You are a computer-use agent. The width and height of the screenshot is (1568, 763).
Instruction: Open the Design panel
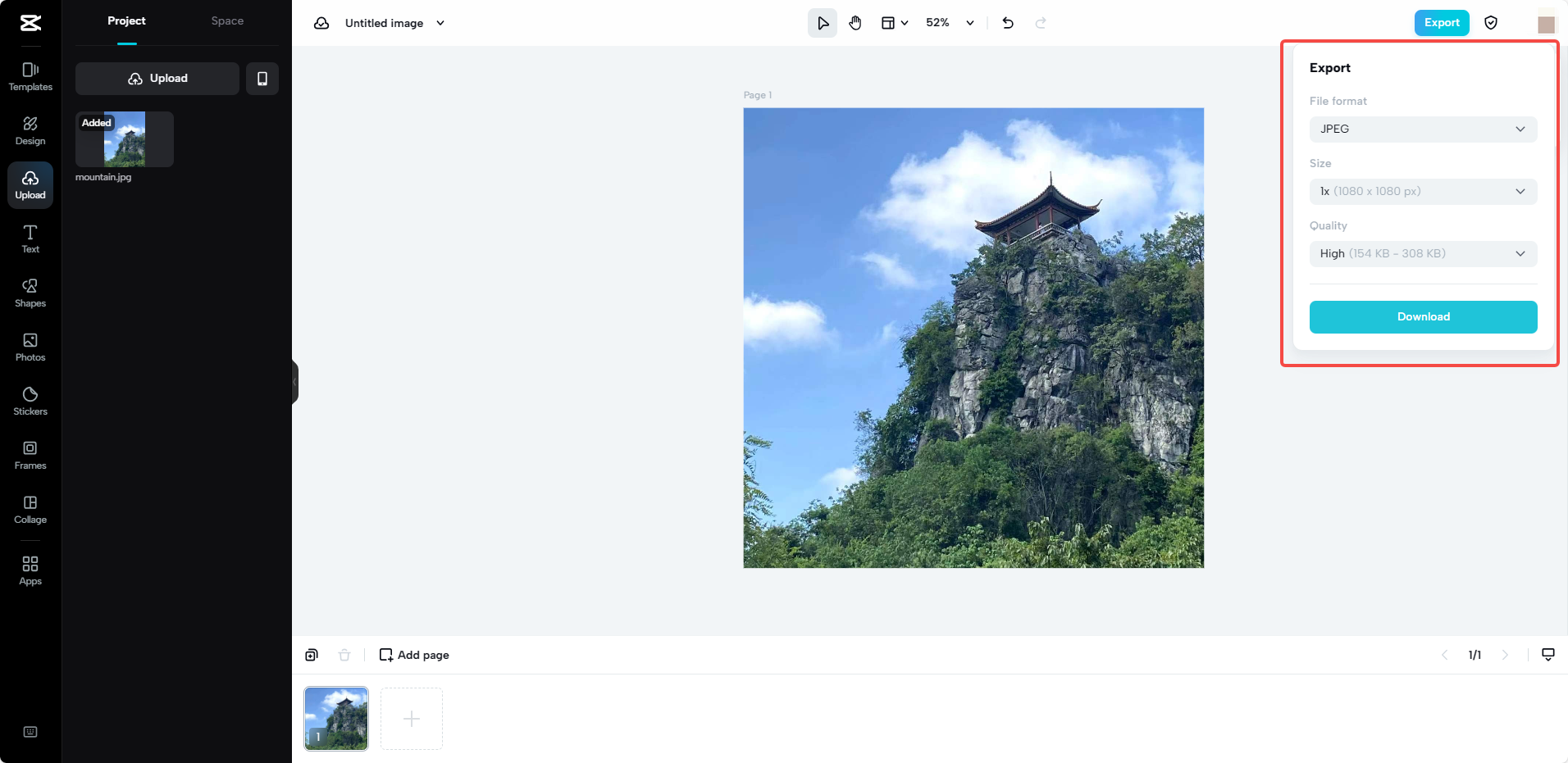pos(30,129)
